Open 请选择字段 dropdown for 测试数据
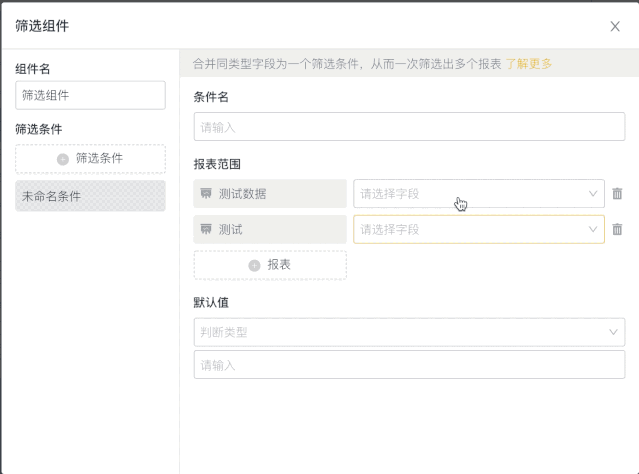 point(479,194)
